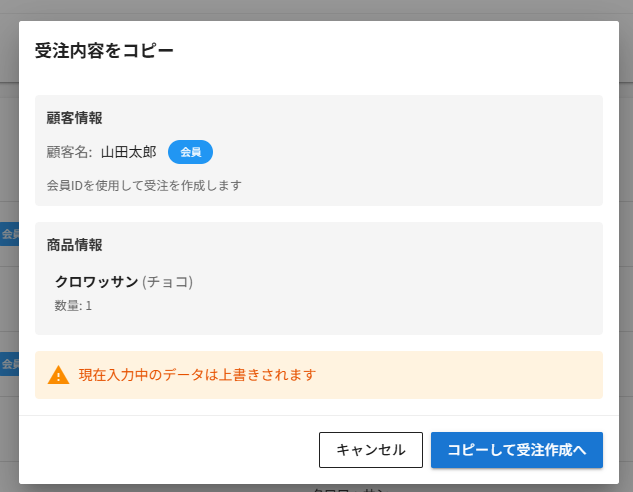The image size is (633, 492).
Task: Click the dialog title 受注内容をコピー
Action: click(104, 51)
